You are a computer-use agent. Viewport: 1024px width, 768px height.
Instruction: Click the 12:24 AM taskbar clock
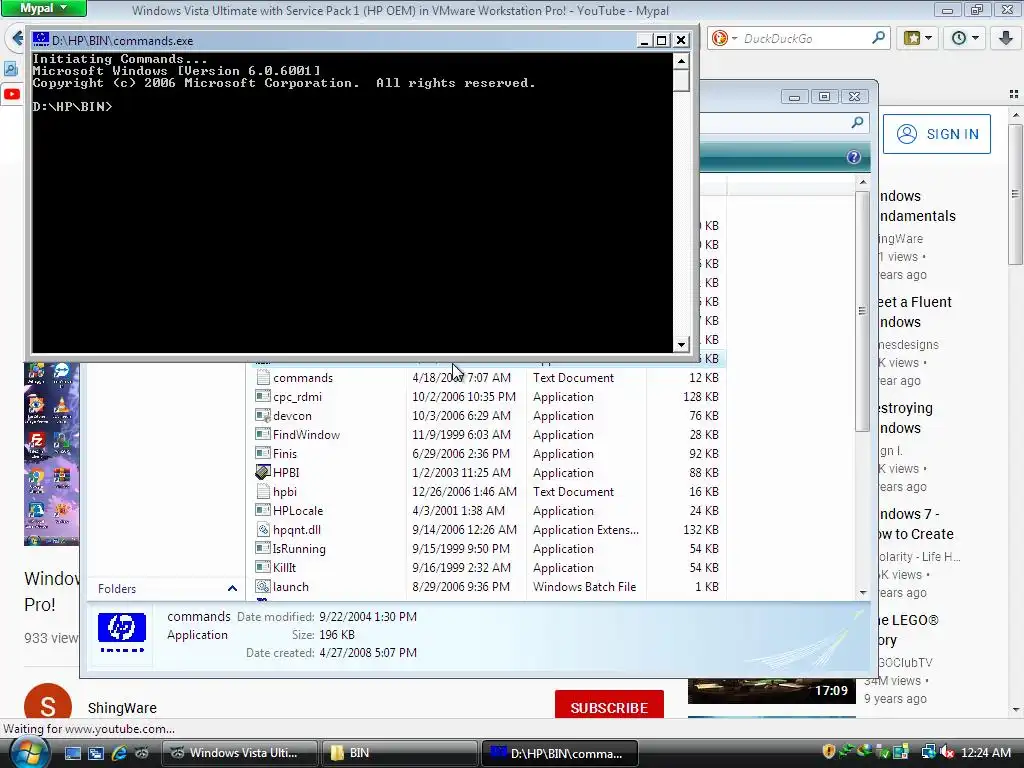986,752
